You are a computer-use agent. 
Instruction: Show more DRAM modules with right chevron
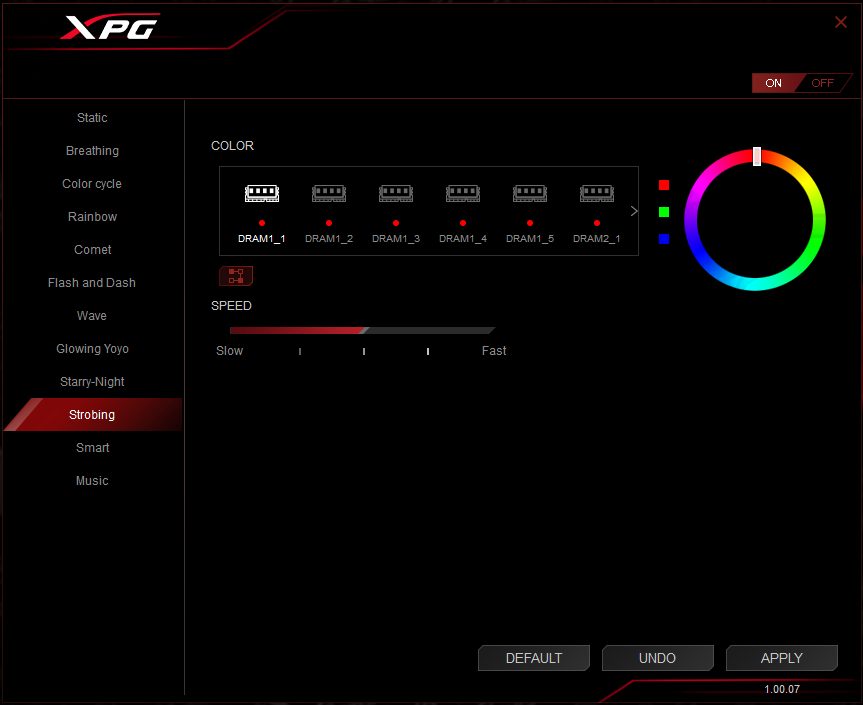click(634, 211)
